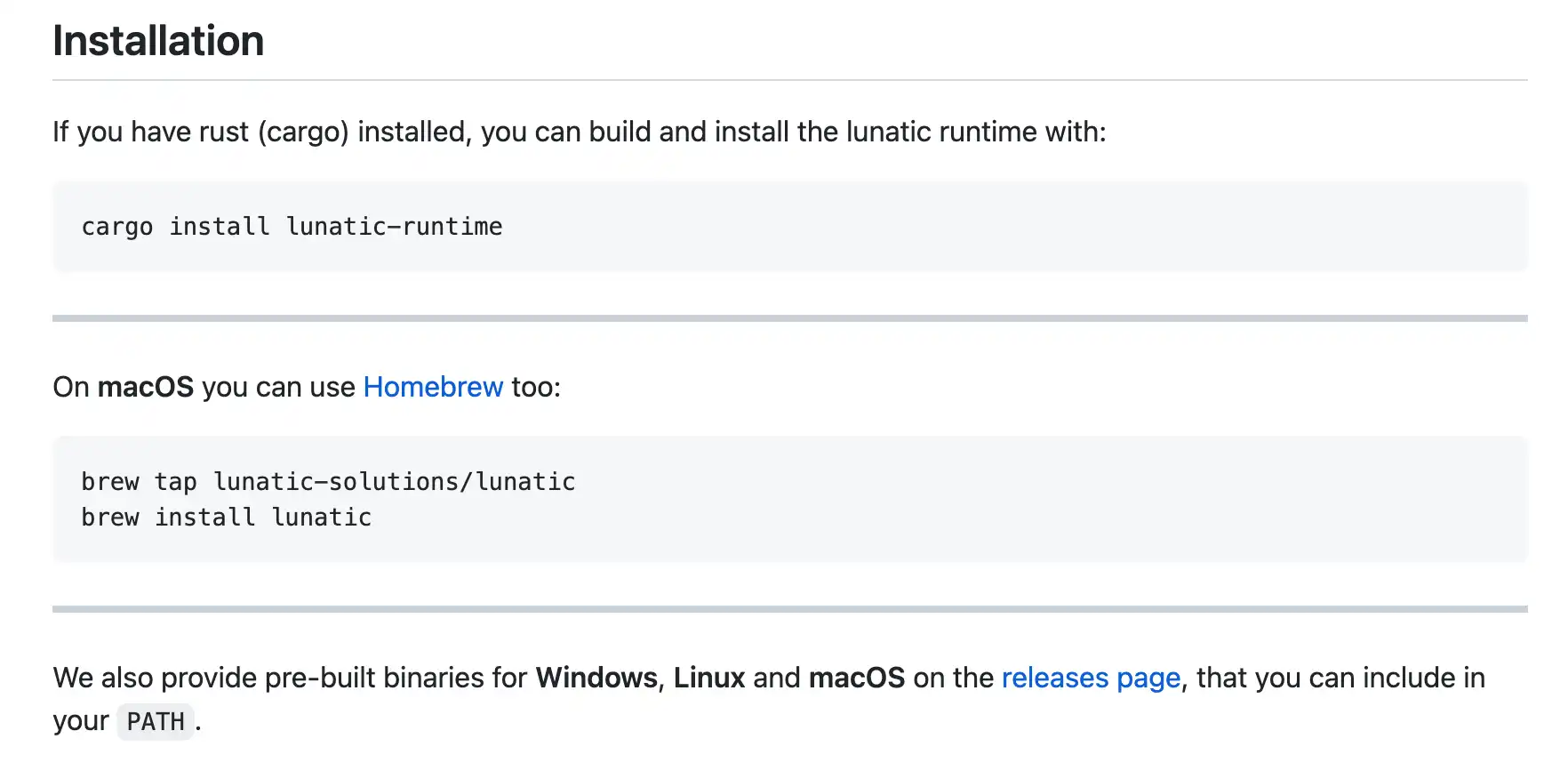Click the 'brew tap lunatic-solutions/lunatic' line
1568x779 pixels.
(328, 482)
